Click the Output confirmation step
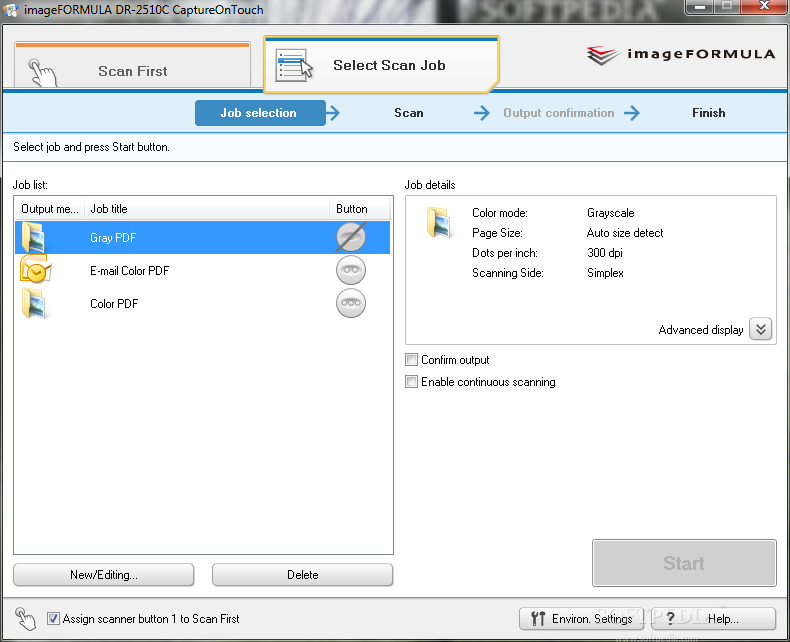The width and height of the screenshot is (790, 642). click(x=559, y=113)
